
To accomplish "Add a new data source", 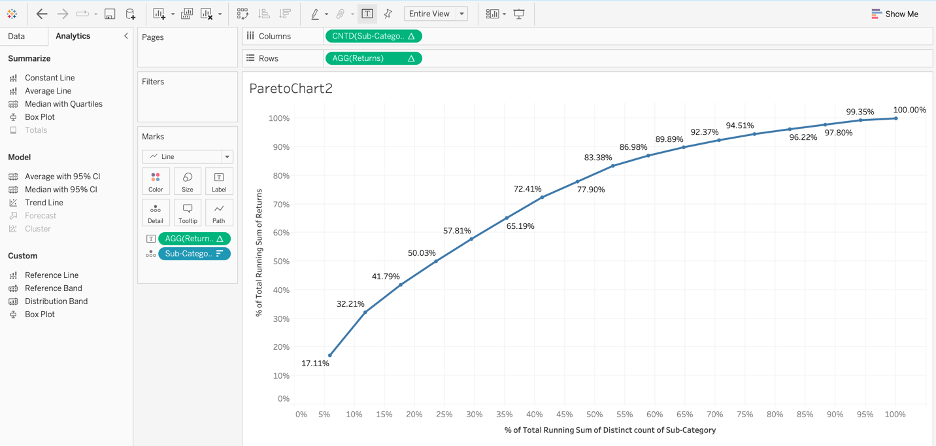I will (130, 14).
